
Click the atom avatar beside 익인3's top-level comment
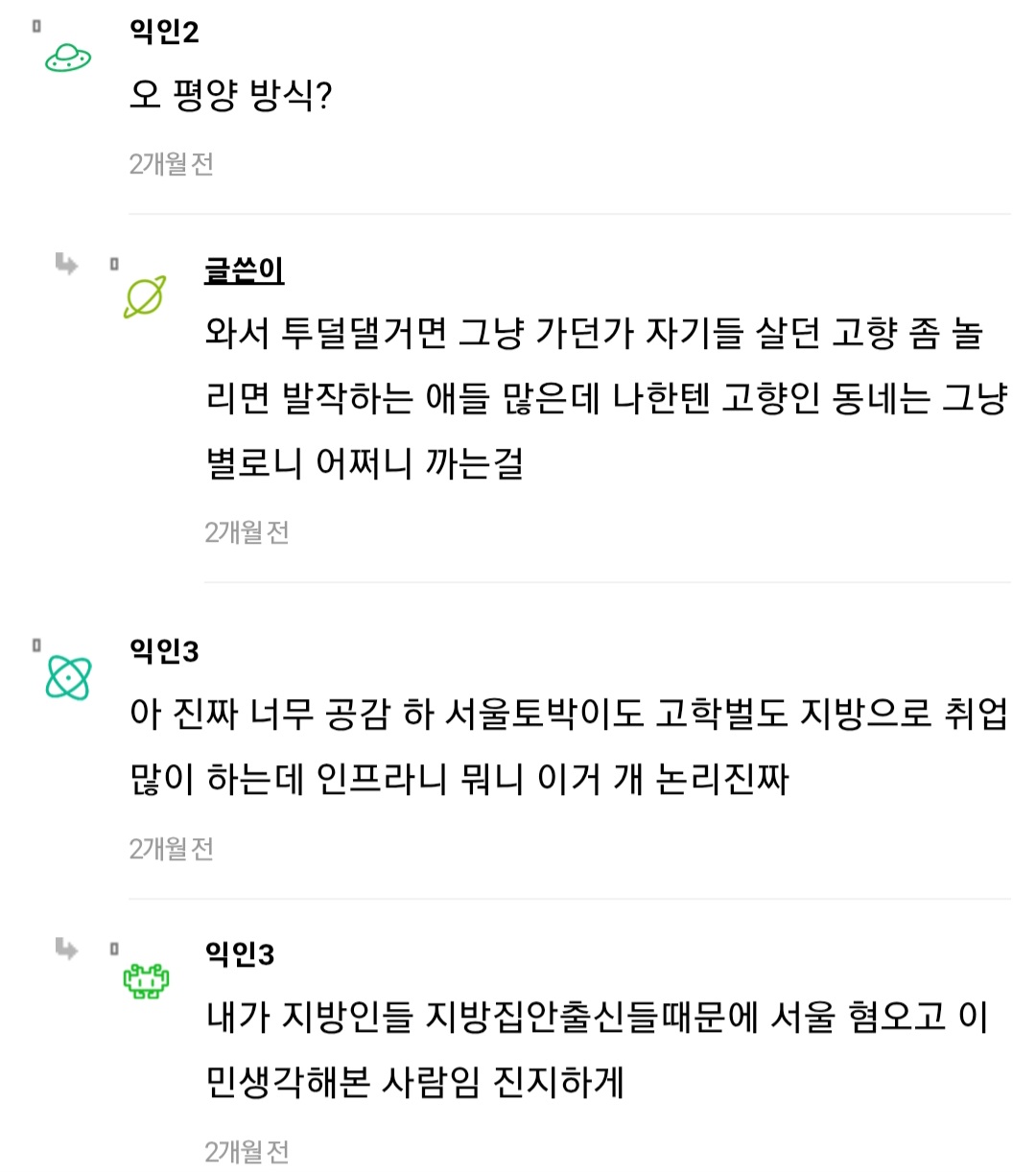(x=68, y=678)
